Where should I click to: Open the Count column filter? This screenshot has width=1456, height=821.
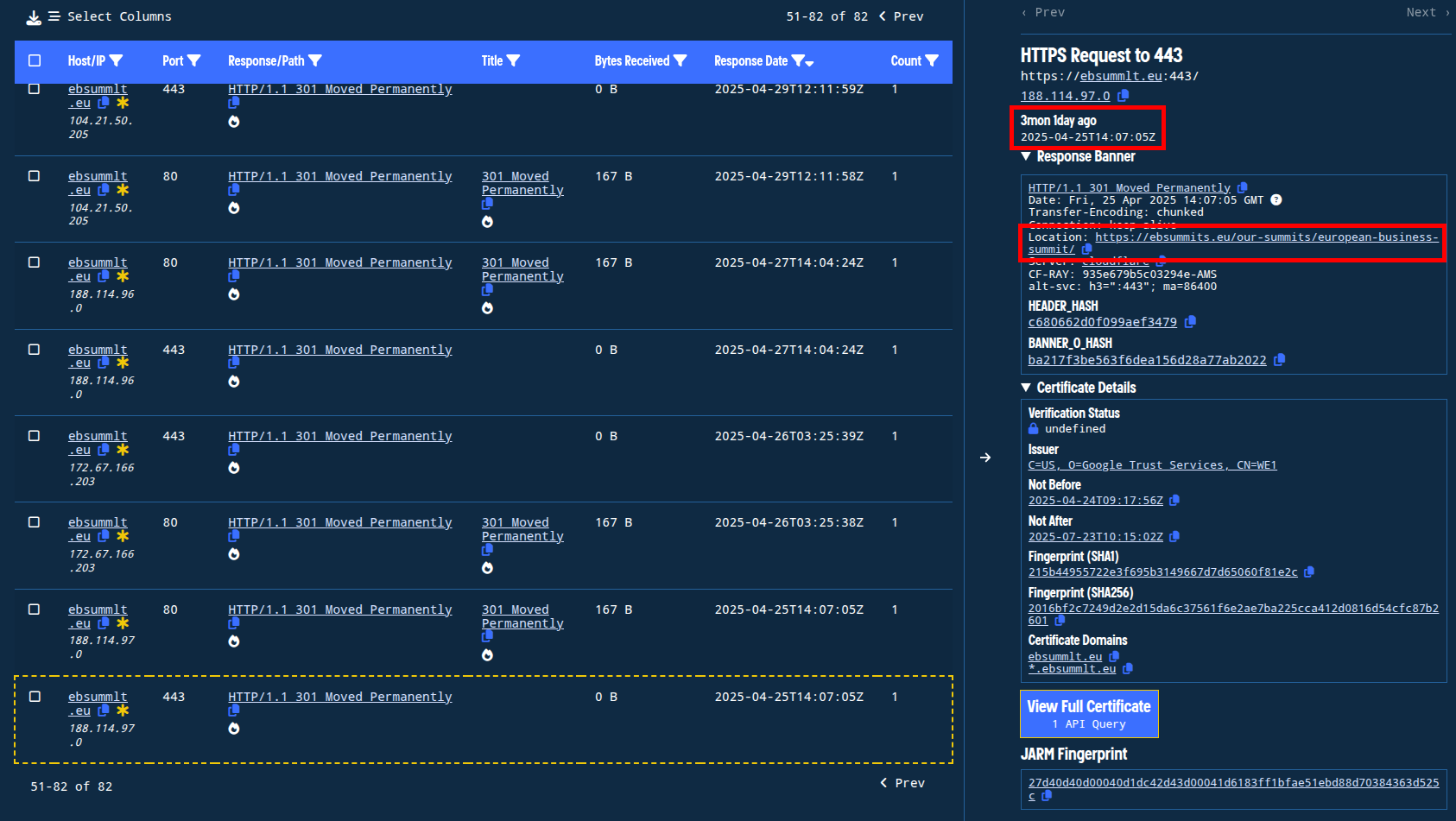coord(932,60)
